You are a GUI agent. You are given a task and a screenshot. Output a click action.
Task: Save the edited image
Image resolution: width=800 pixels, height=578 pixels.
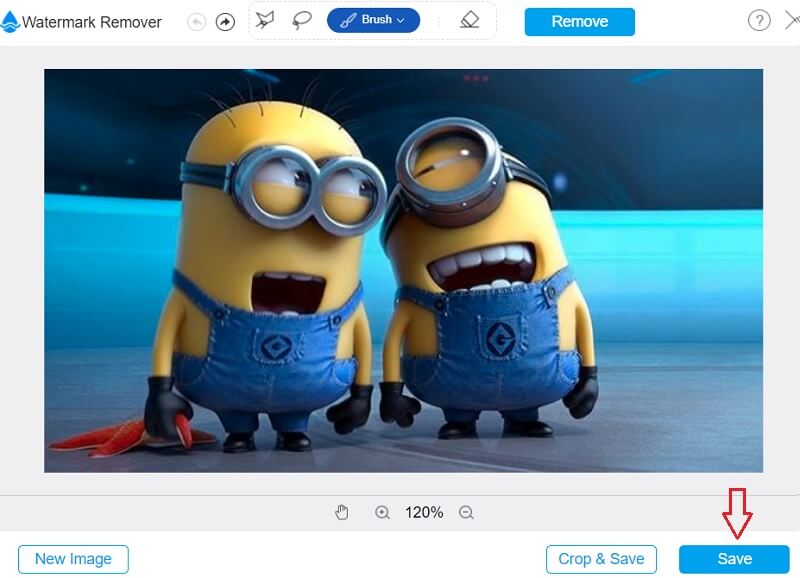[734, 559]
